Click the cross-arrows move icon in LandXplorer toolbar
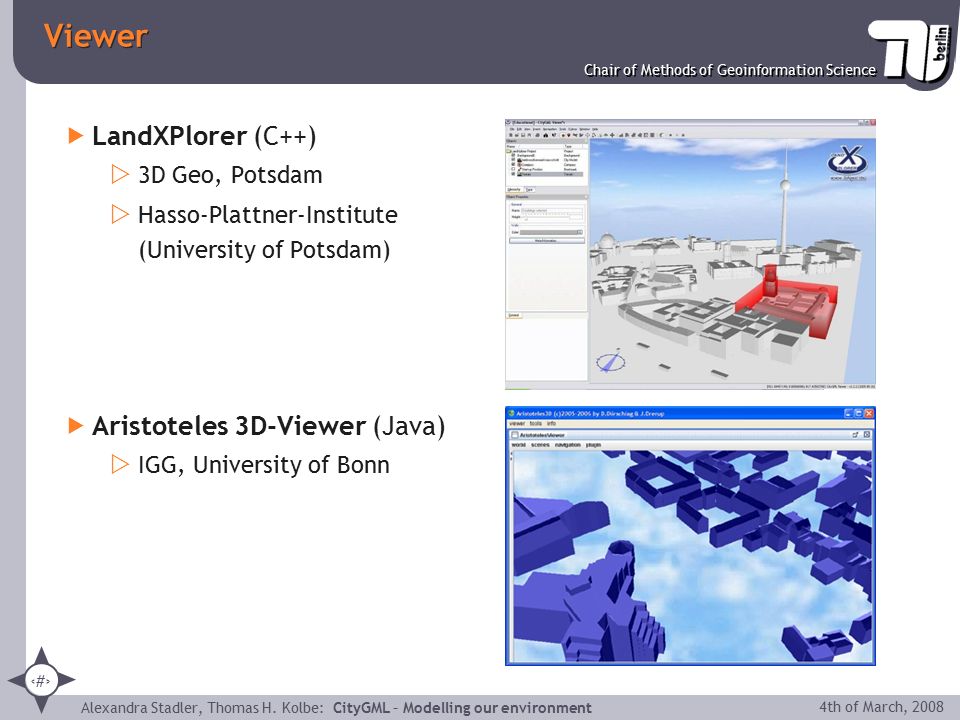 point(612,135)
